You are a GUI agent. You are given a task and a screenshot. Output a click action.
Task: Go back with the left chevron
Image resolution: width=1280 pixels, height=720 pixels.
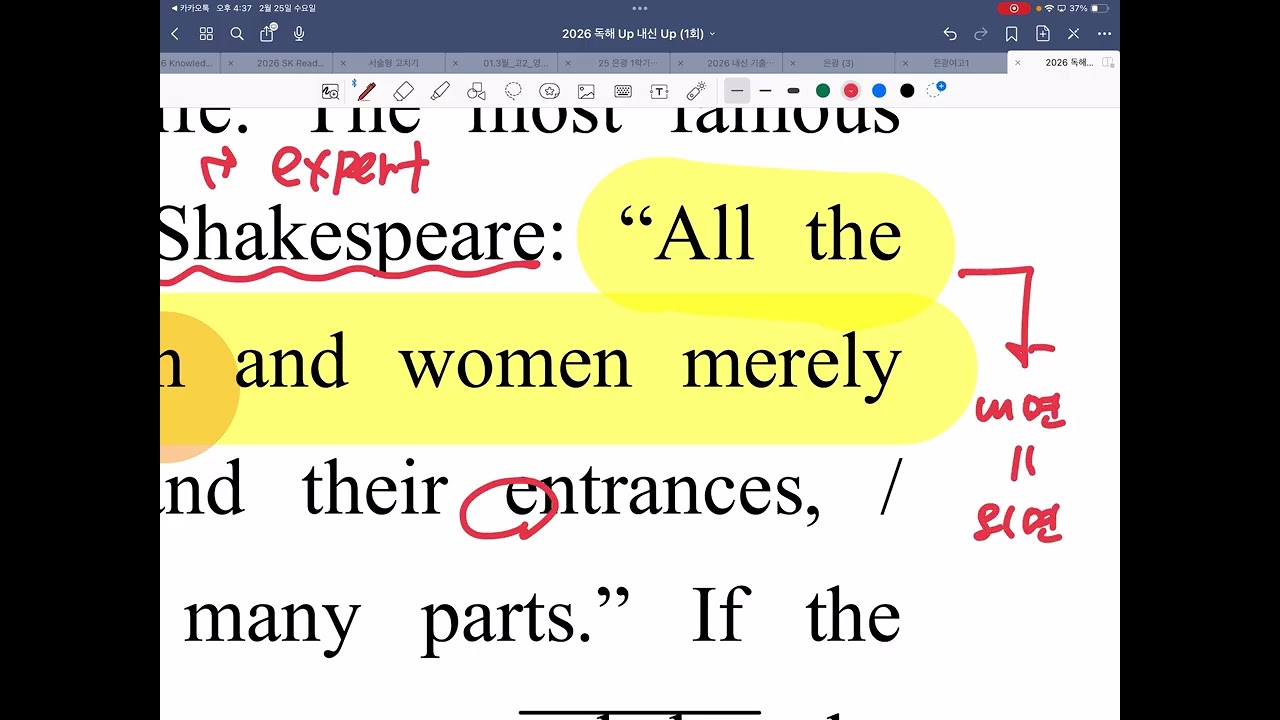coord(175,34)
